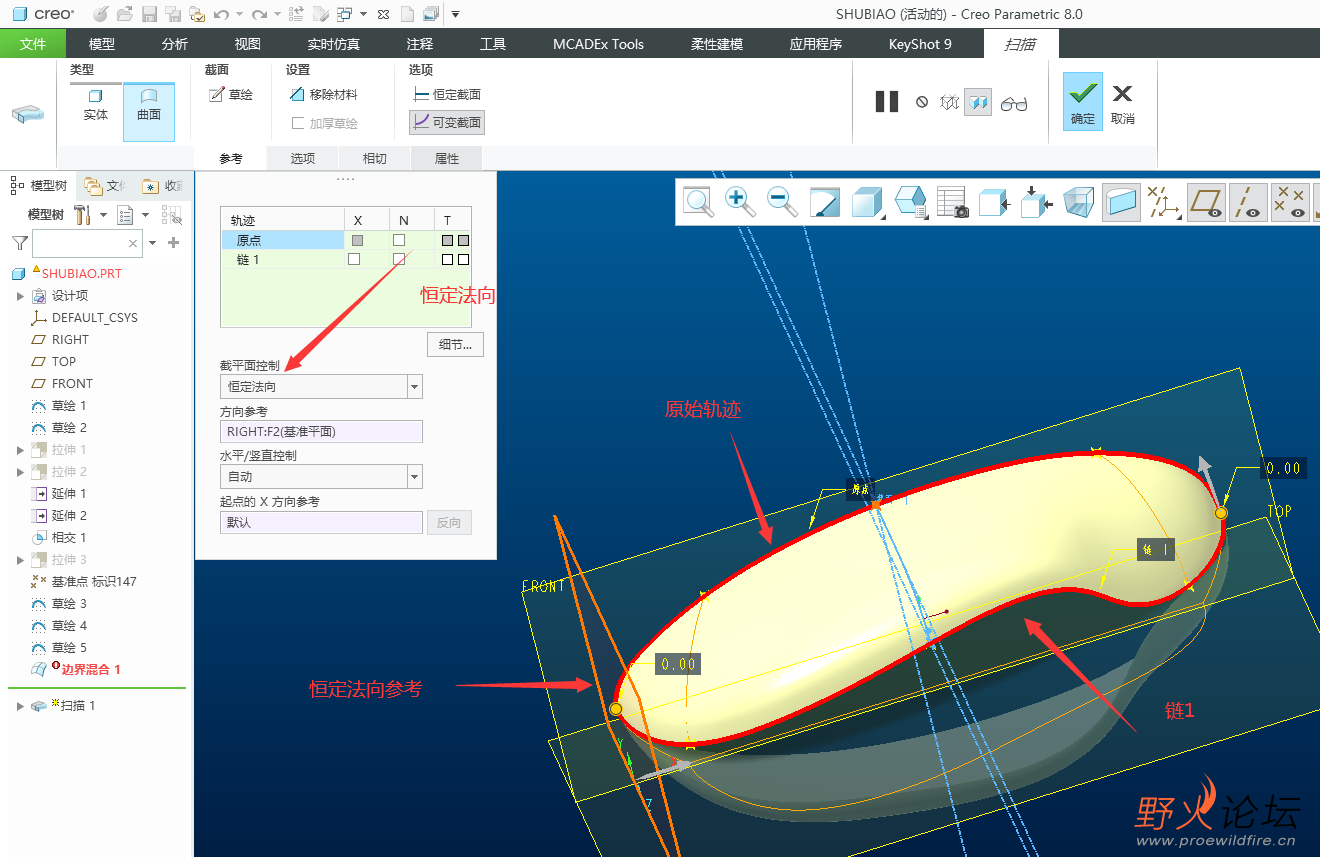Open quick access toolbar customize dropdown arrow
The height and width of the screenshot is (857, 1320).
(x=455, y=14)
